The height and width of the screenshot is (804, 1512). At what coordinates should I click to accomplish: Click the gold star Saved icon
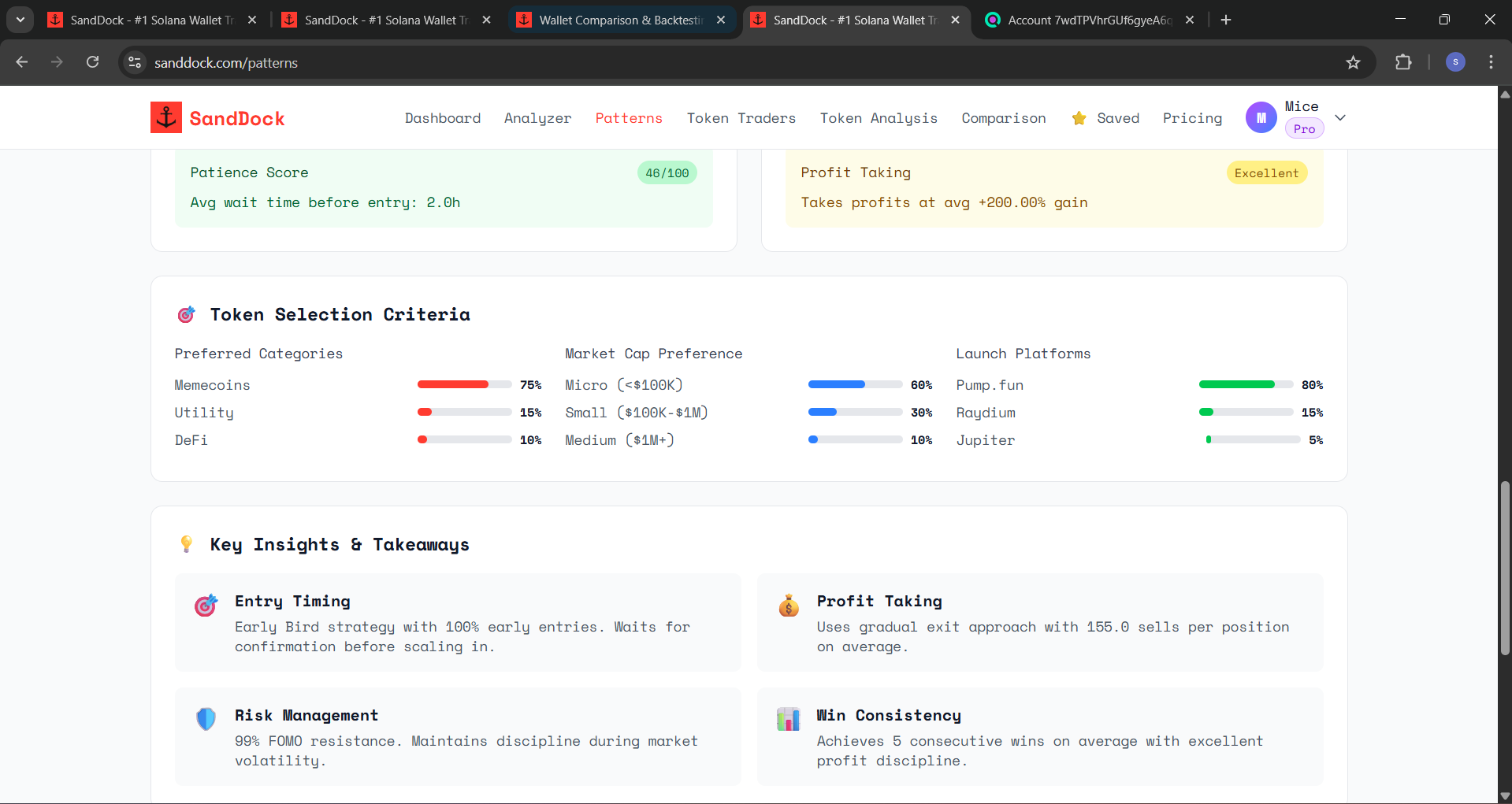[1079, 118]
